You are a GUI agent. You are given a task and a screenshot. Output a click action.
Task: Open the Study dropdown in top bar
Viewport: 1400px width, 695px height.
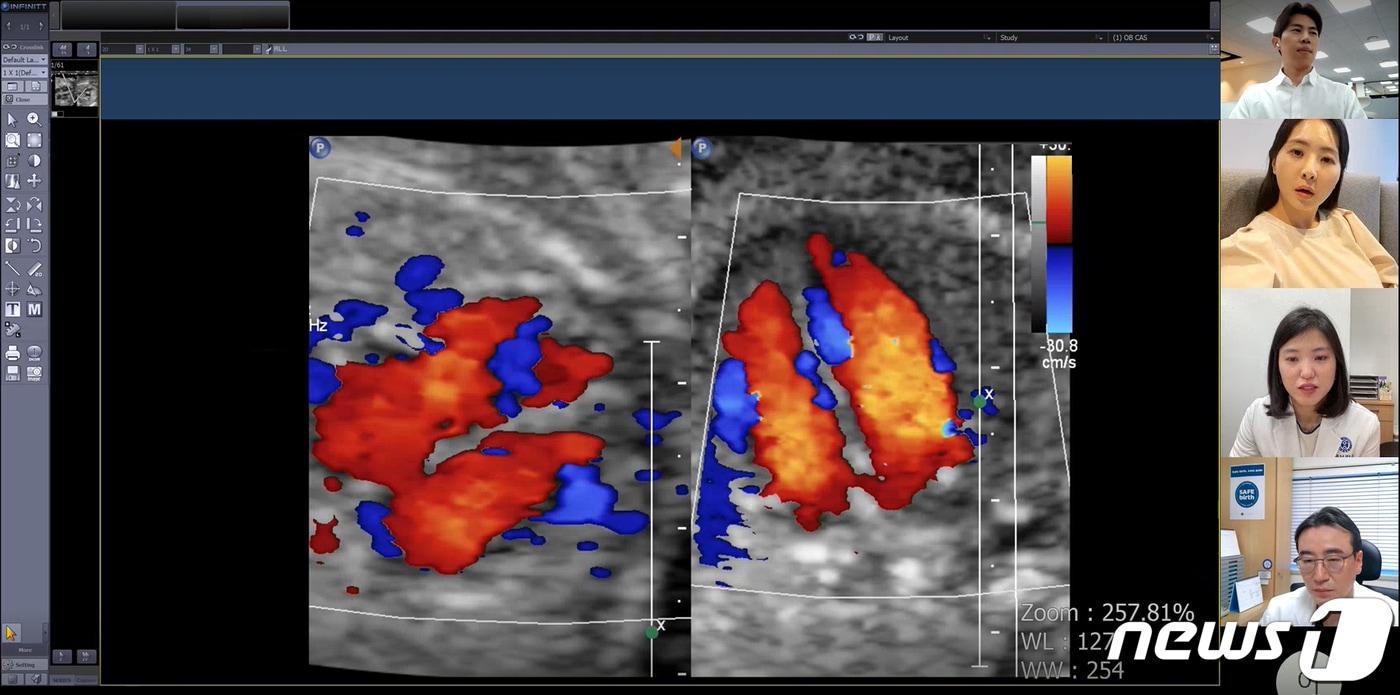(x=1046, y=38)
